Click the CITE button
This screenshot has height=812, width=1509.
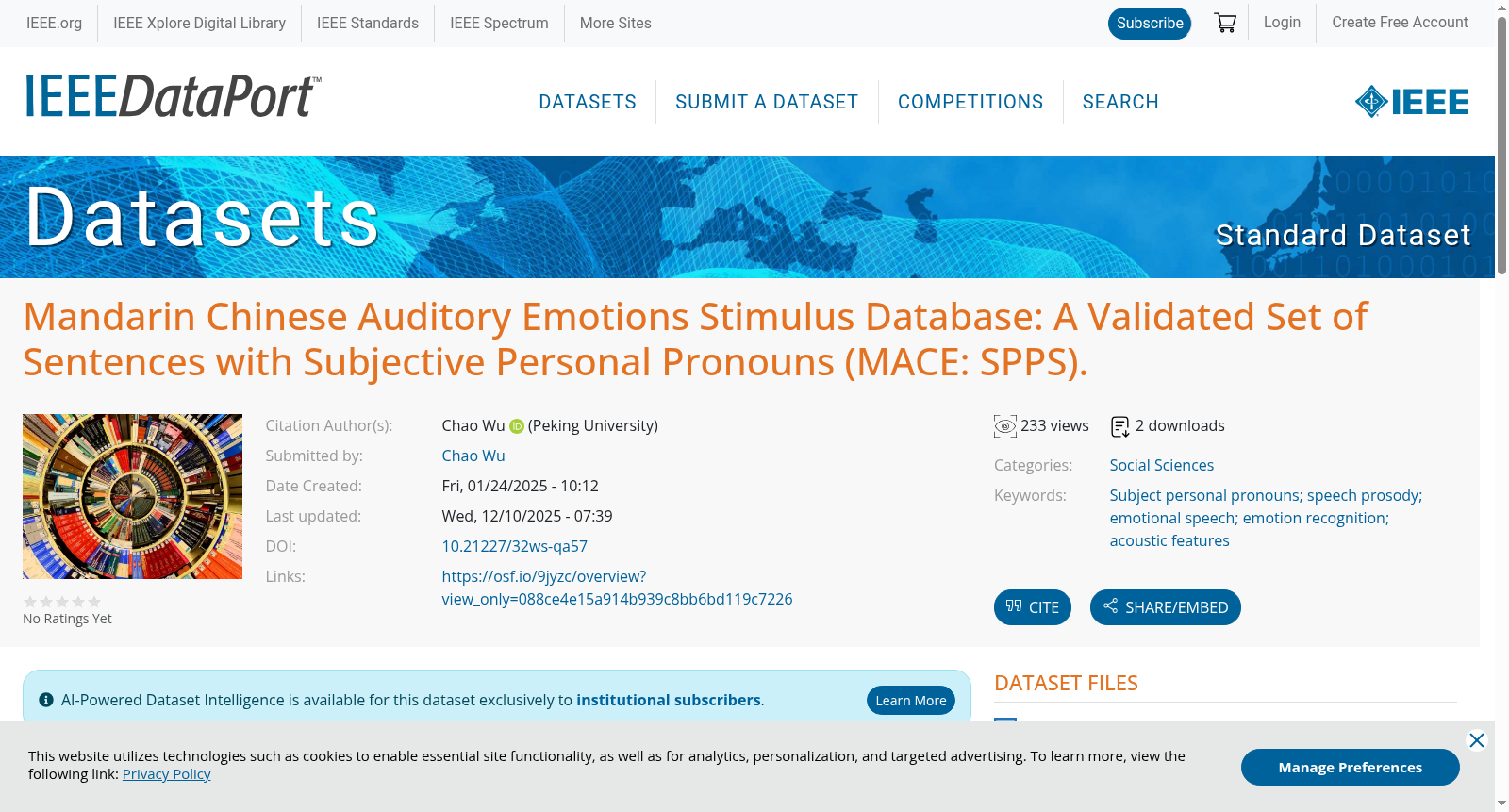(x=1033, y=607)
